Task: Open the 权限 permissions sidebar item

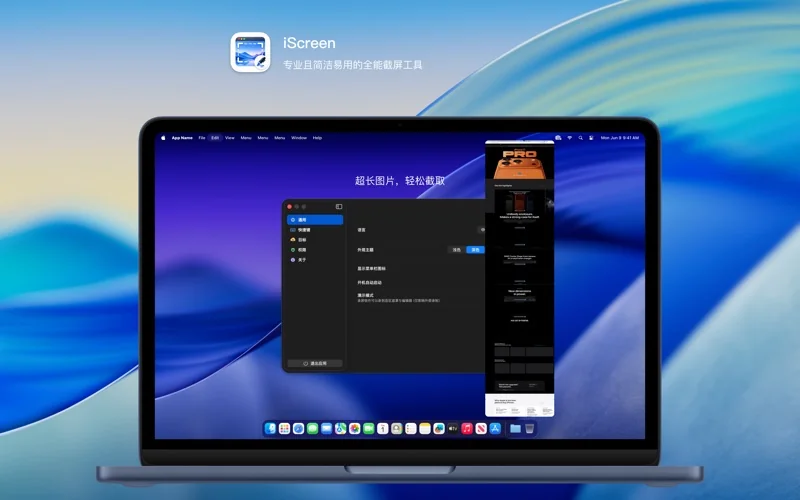Action: coord(315,250)
